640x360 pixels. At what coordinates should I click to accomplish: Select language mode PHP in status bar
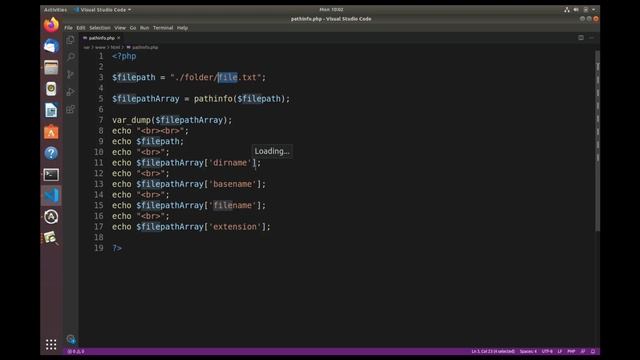571,351
